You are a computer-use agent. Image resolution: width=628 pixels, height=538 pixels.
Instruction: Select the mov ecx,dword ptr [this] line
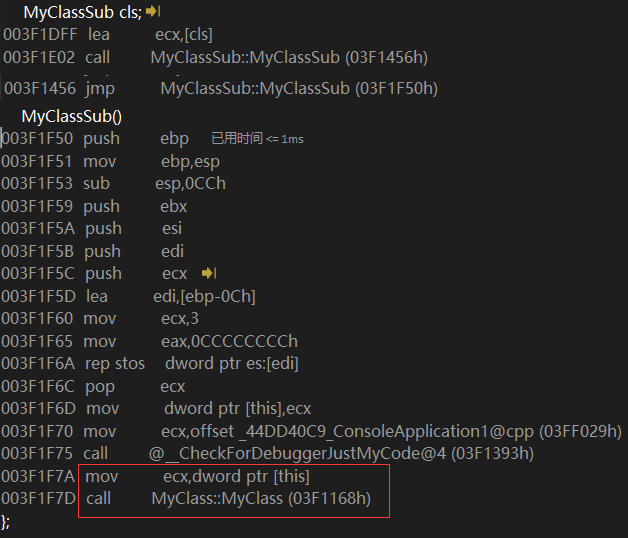coord(155,477)
